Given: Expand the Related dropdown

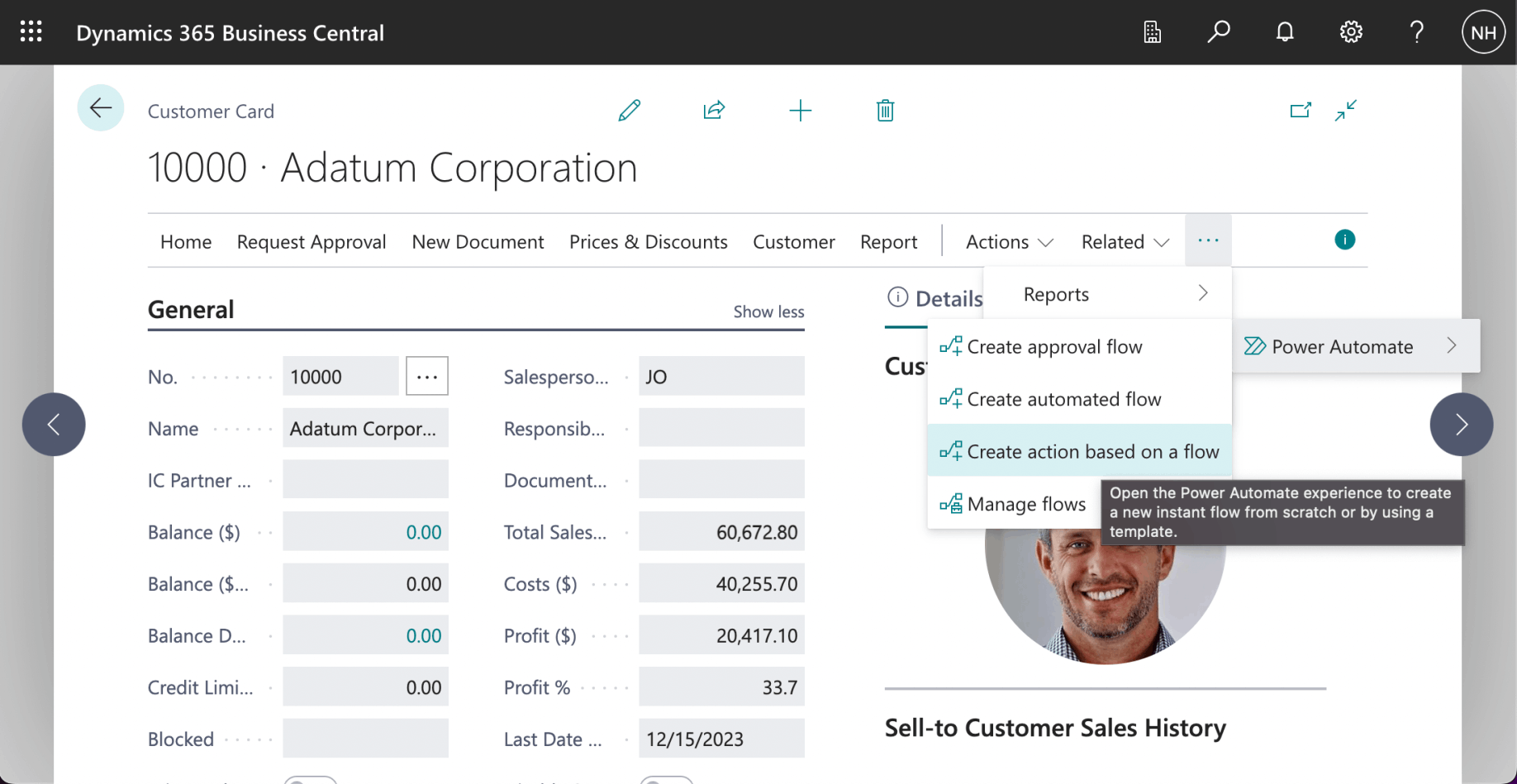Looking at the screenshot, I should (x=1125, y=242).
